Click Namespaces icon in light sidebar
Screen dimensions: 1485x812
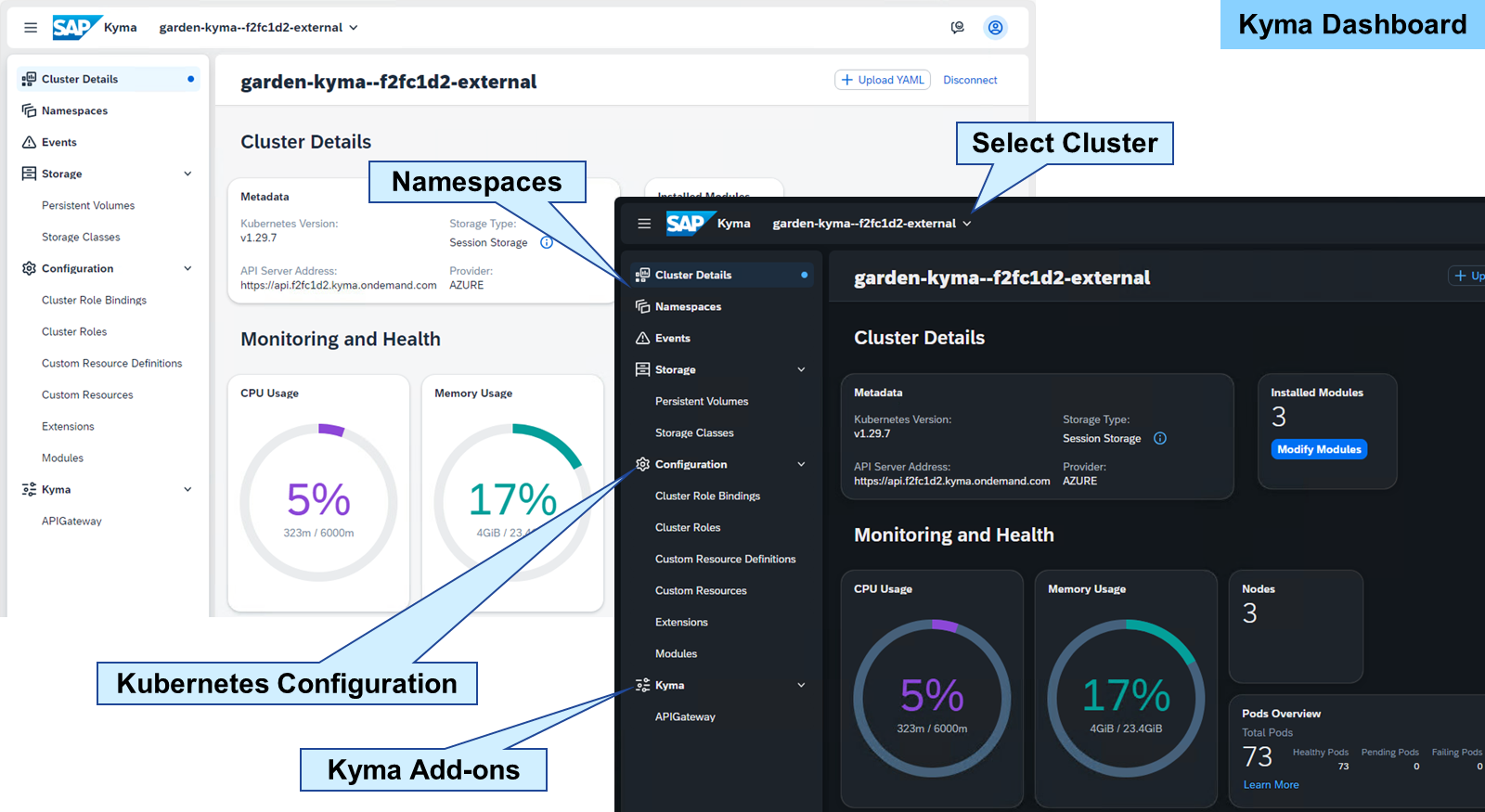pyautogui.click(x=29, y=110)
